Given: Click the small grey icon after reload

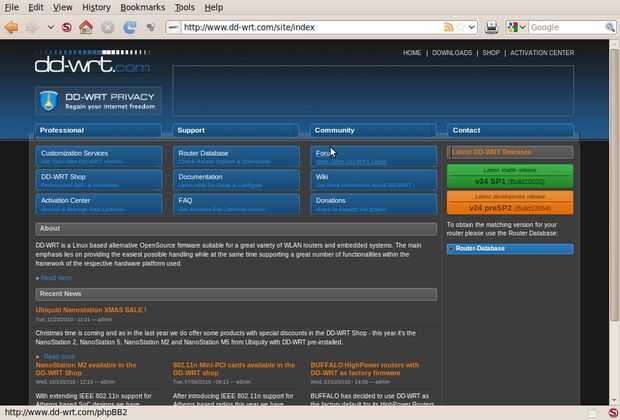Looking at the screenshot, I should point(151,27).
